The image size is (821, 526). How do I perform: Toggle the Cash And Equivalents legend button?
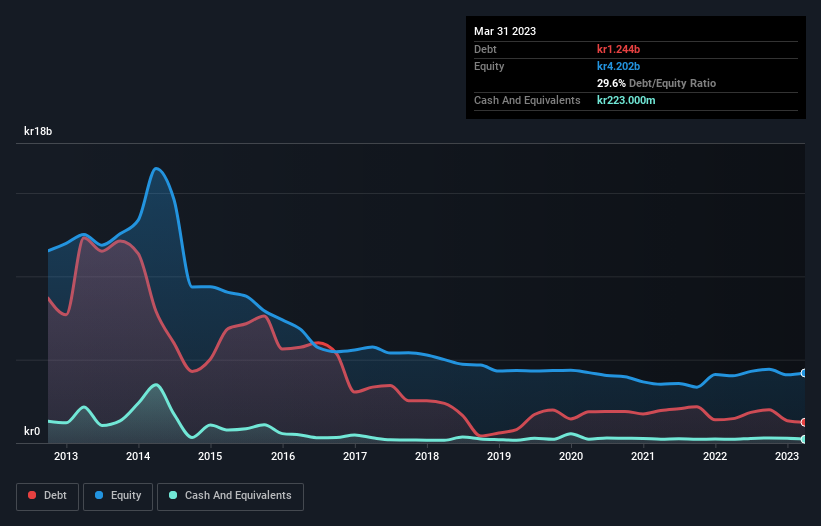(230, 496)
